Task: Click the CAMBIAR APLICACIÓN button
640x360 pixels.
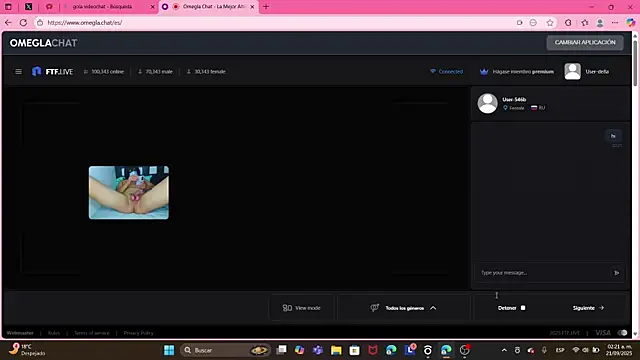Action: 585,42
